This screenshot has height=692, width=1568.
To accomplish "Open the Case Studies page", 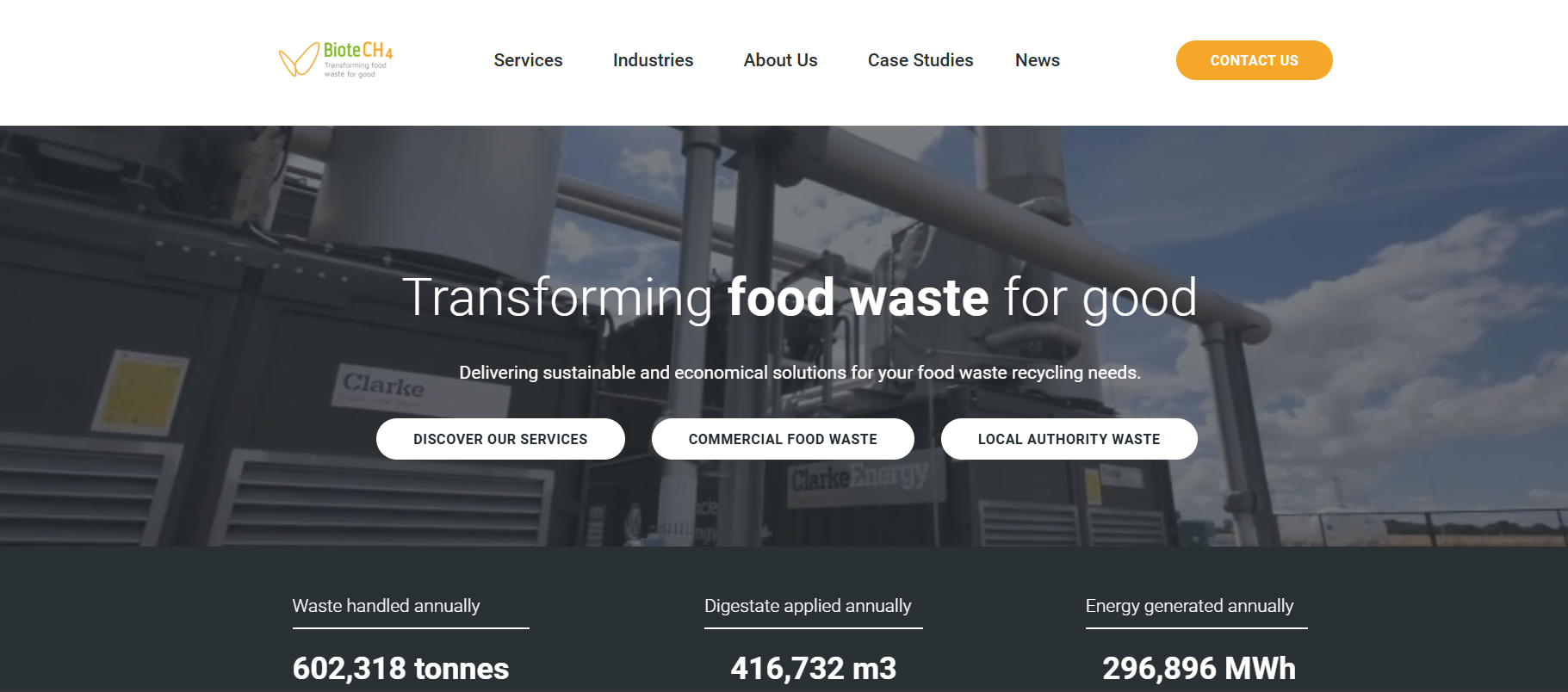I will pos(920,60).
